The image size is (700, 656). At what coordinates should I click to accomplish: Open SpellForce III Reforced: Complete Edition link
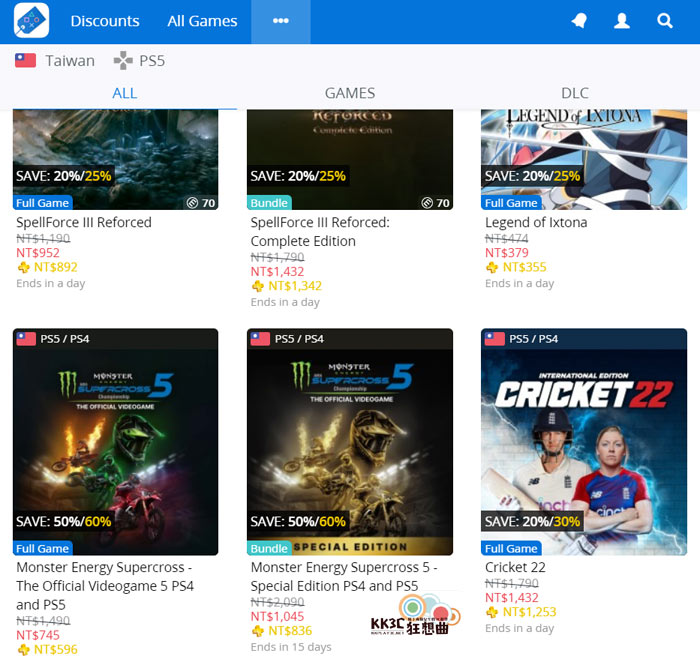pos(320,232)
